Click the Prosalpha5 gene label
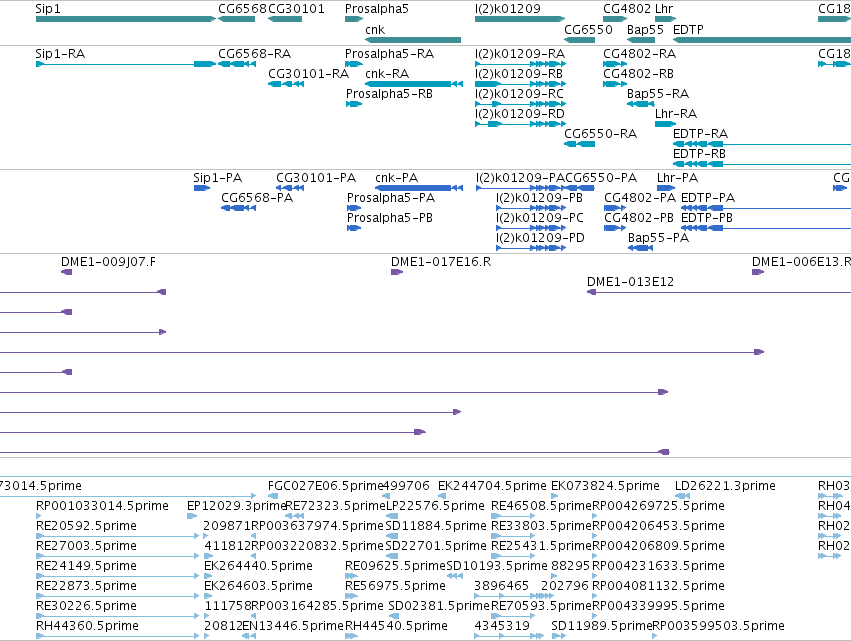The image size is (851, 641). click(377, 9)
